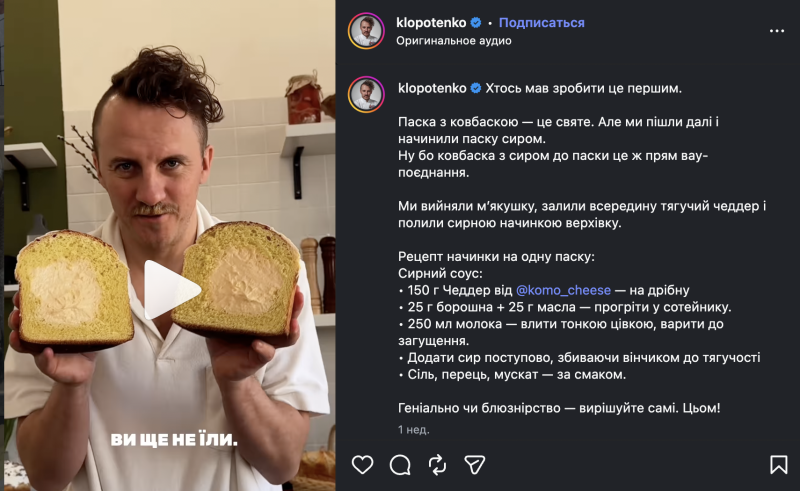Play the video with center play button
The width and height of the screenshot is (800, 491).
click(170, 289)
